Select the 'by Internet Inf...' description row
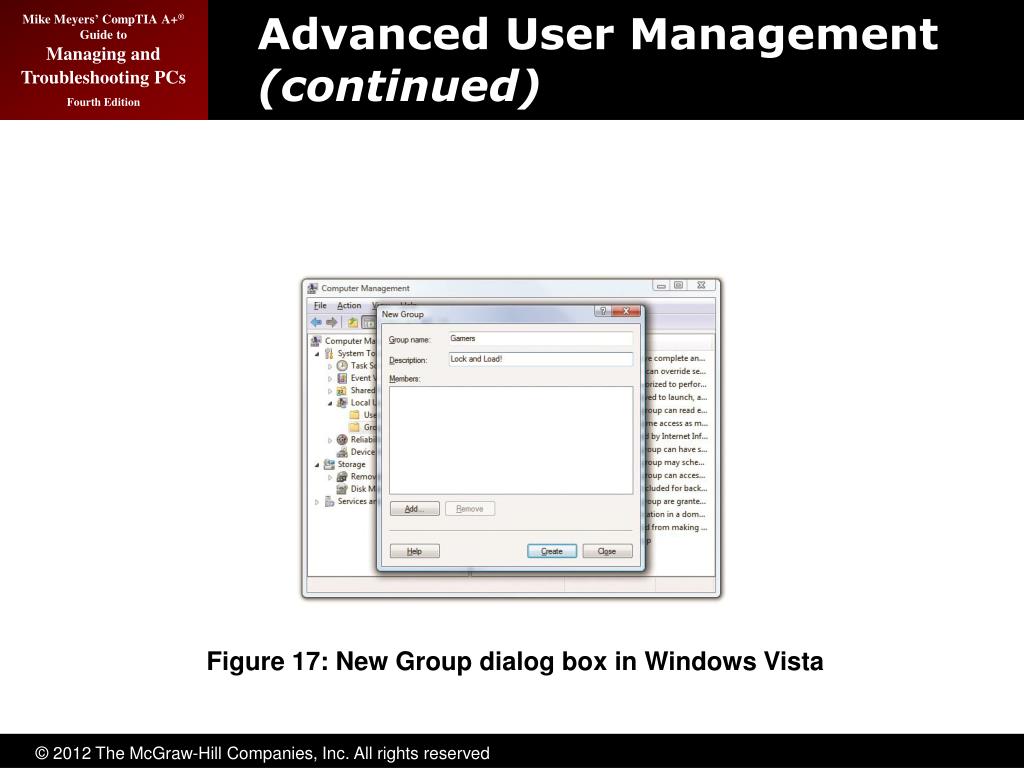 click(x=677, y=436)
